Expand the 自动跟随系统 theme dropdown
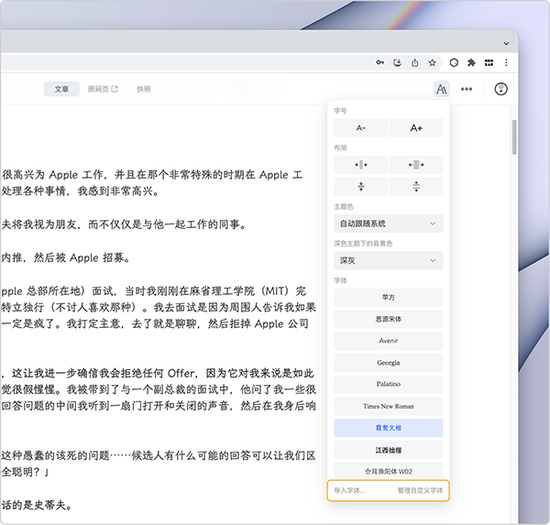 point(388,223)
